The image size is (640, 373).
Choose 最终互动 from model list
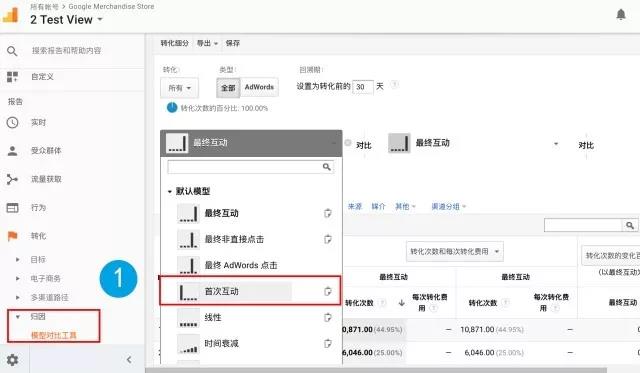tap(221, 213)
